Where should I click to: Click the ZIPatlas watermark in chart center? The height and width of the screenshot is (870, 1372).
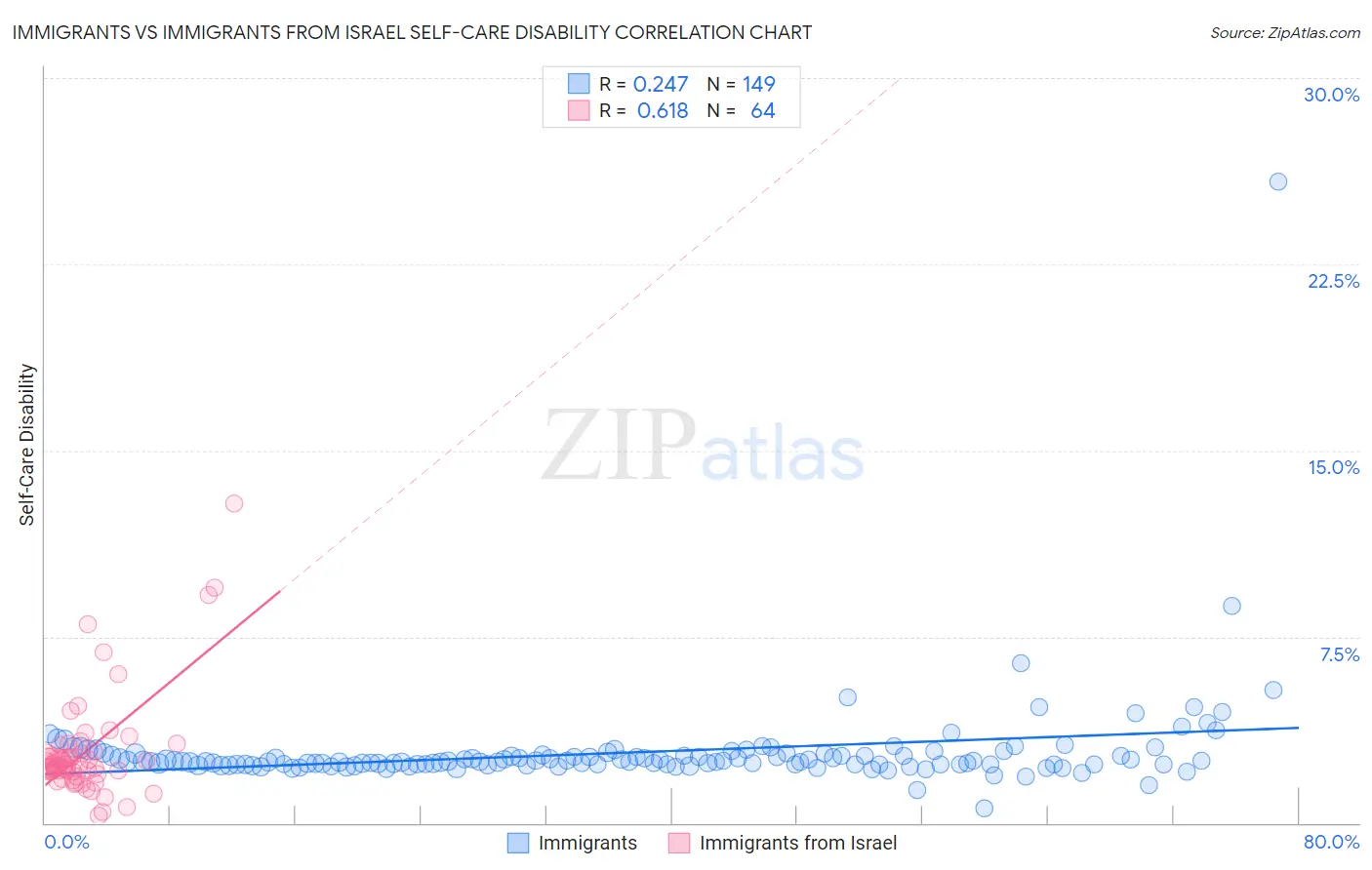703,446
